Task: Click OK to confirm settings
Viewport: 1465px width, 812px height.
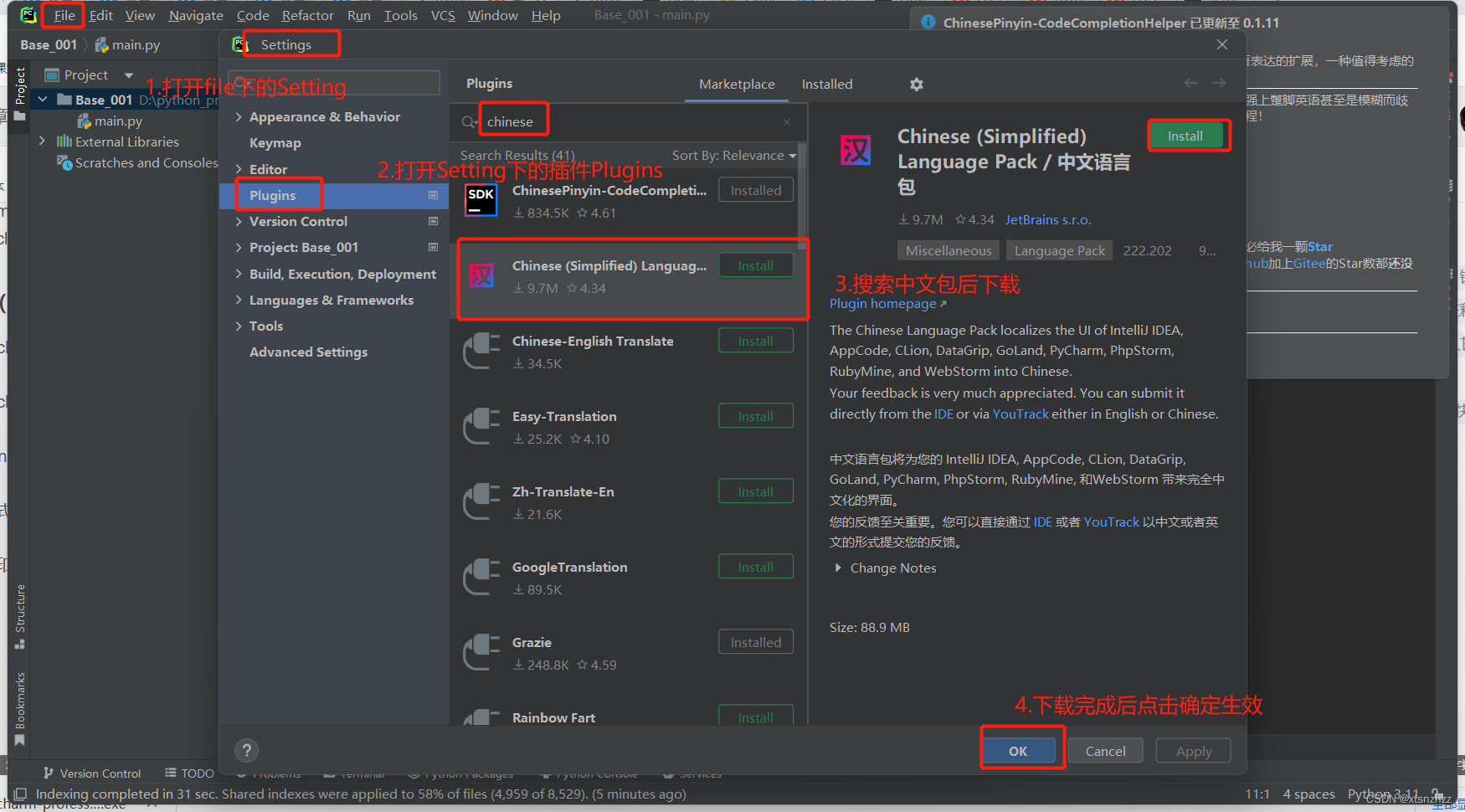Action: coord(1018,751)
